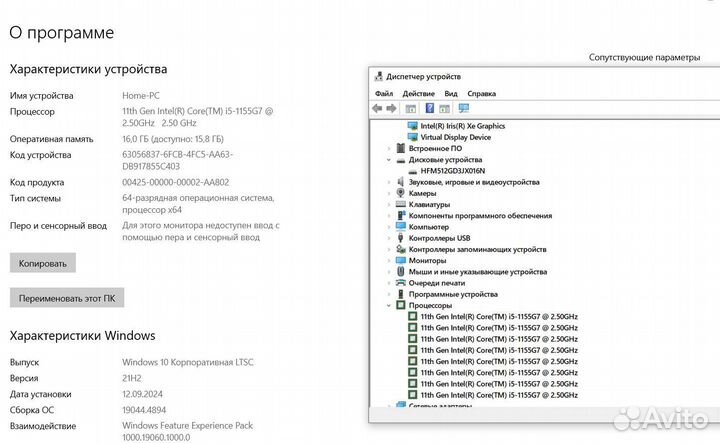
Task: Open the Вид menu
Action: click(451, 93)
